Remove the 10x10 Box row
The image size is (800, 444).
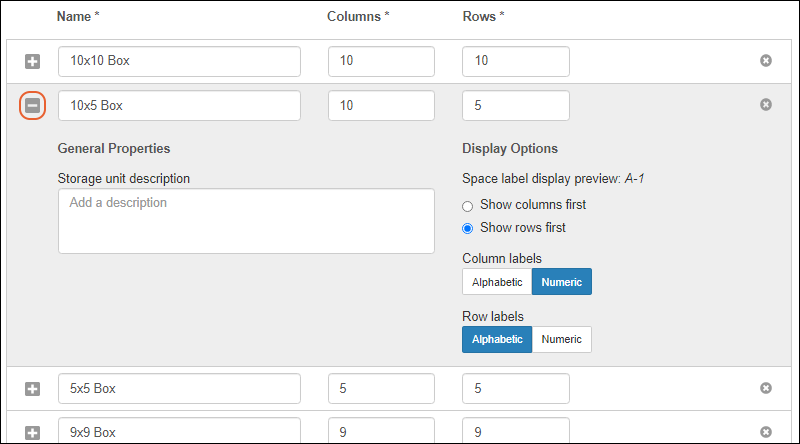(x=766, y=61)
